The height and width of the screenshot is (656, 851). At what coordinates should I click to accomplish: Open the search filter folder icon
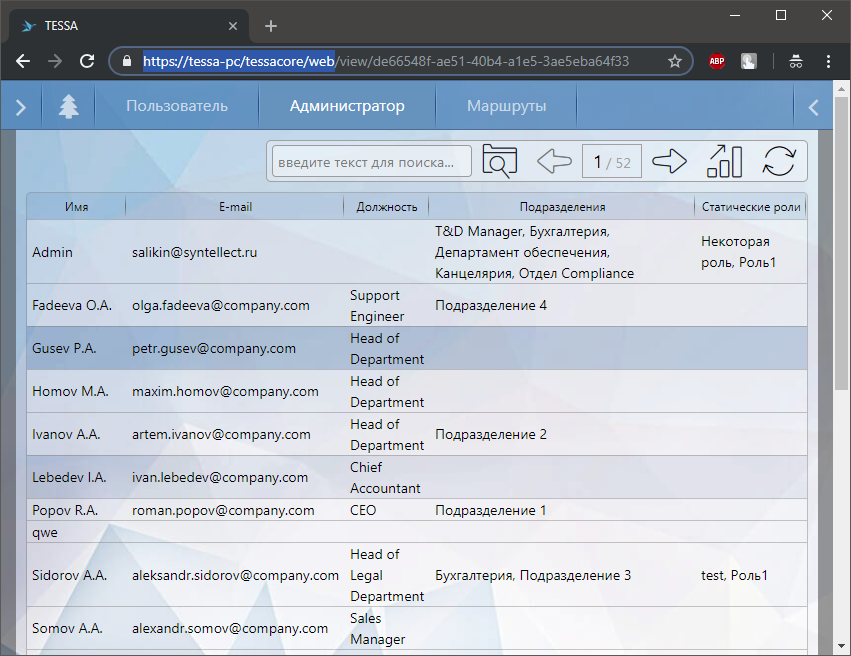tap(500, 161)
